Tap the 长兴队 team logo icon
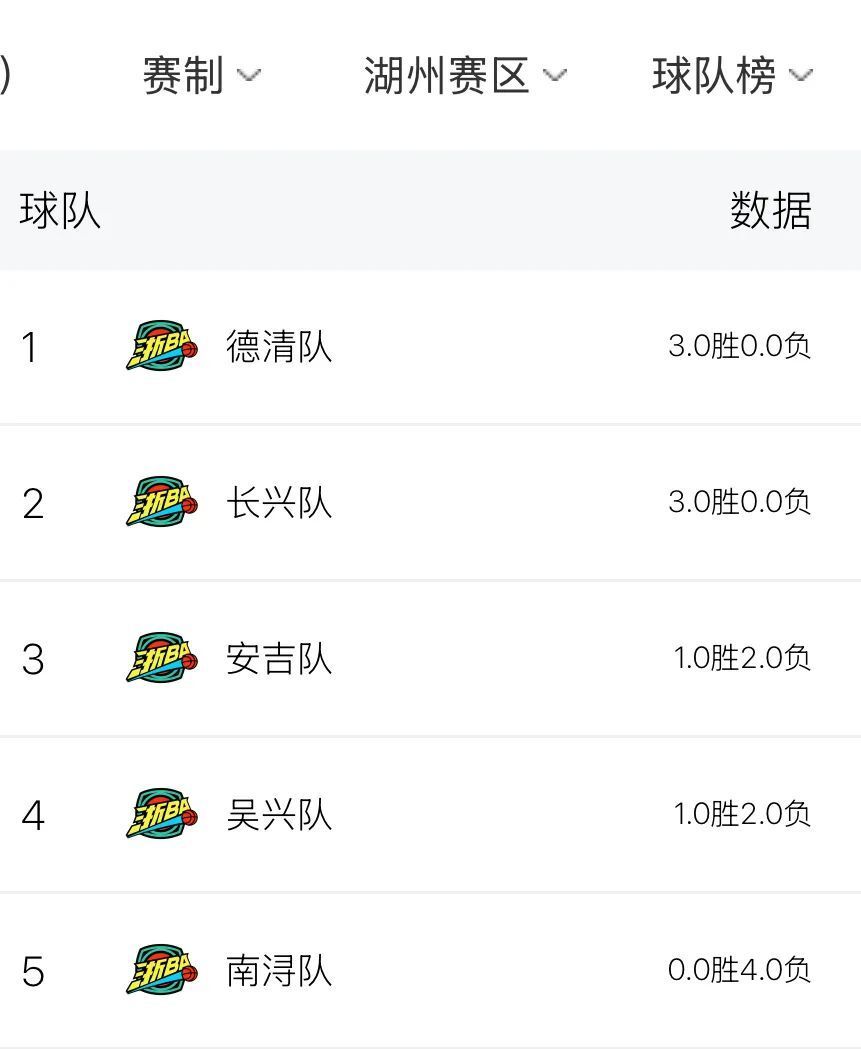 tap(162, 502)
